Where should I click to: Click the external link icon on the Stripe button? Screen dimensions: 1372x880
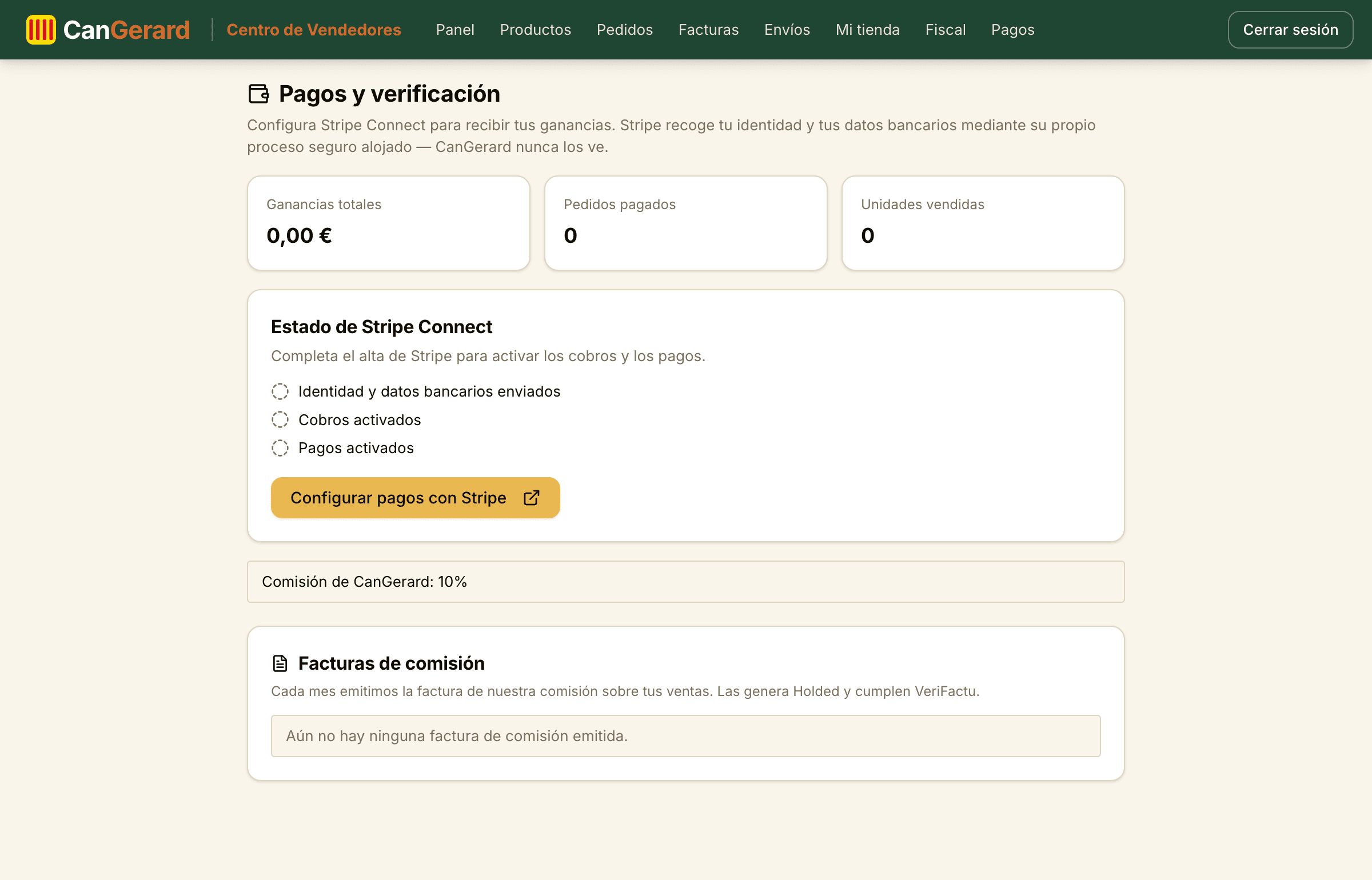(x=532, y=498)
